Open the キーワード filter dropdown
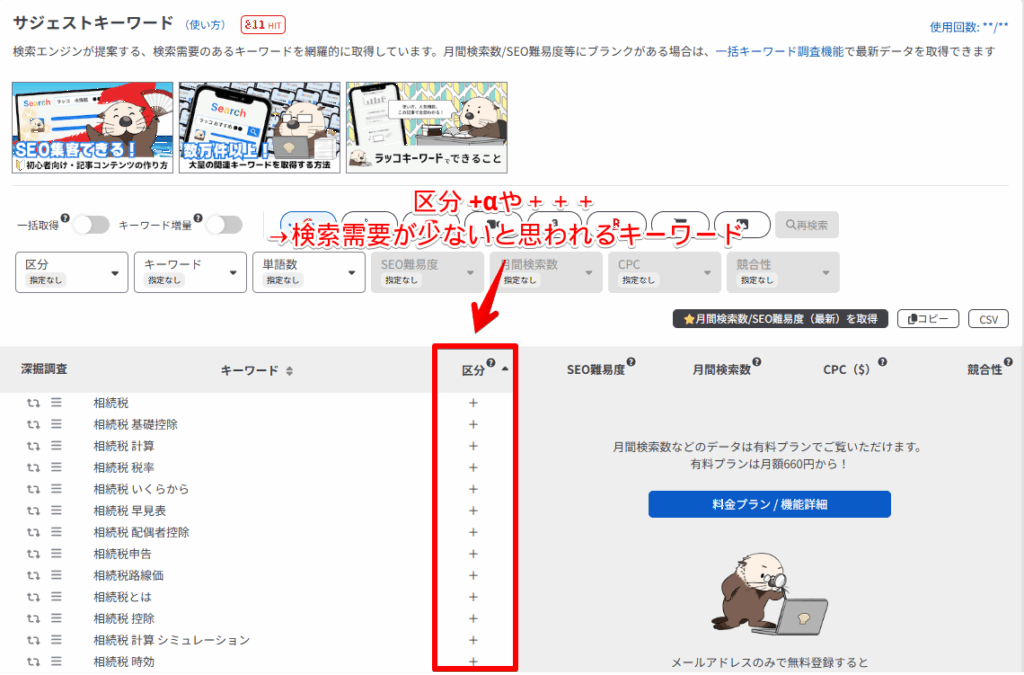 (x=190, y=272)
